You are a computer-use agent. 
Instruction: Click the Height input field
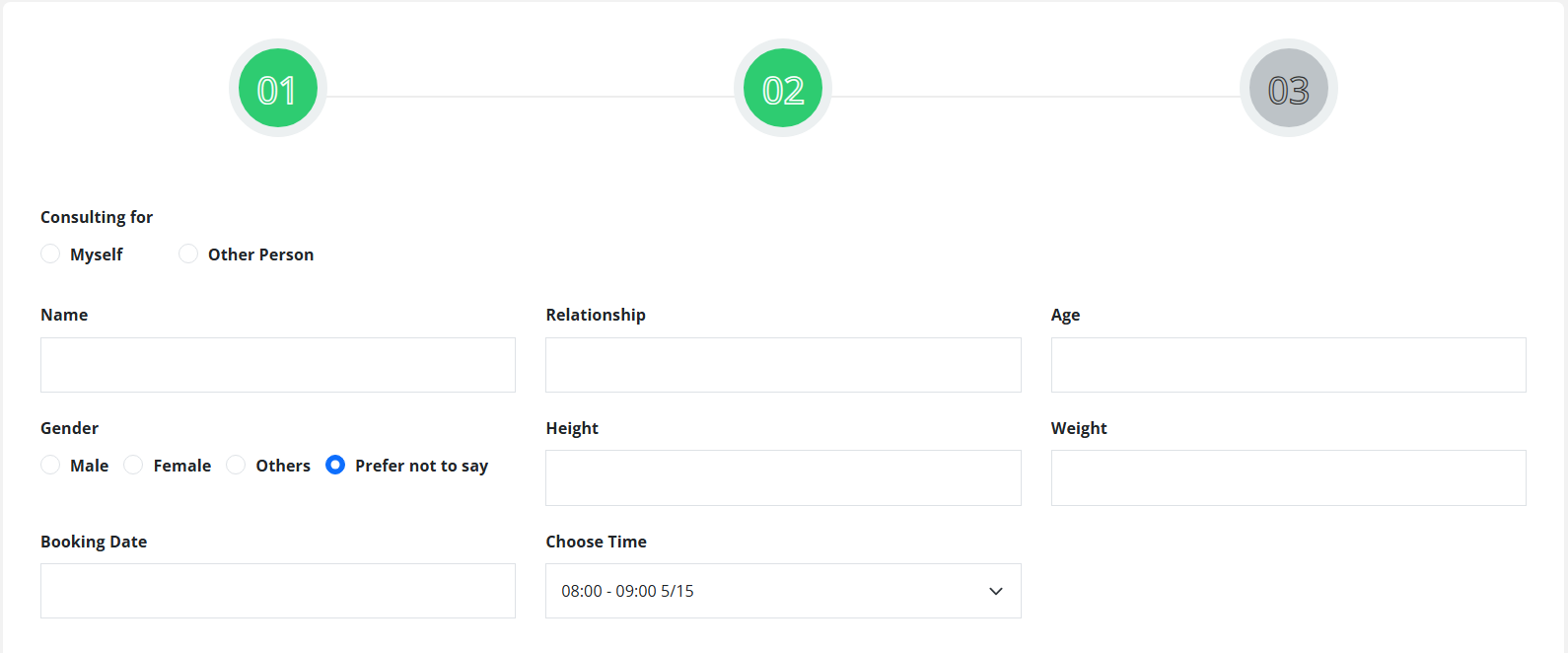pos(783,478)
